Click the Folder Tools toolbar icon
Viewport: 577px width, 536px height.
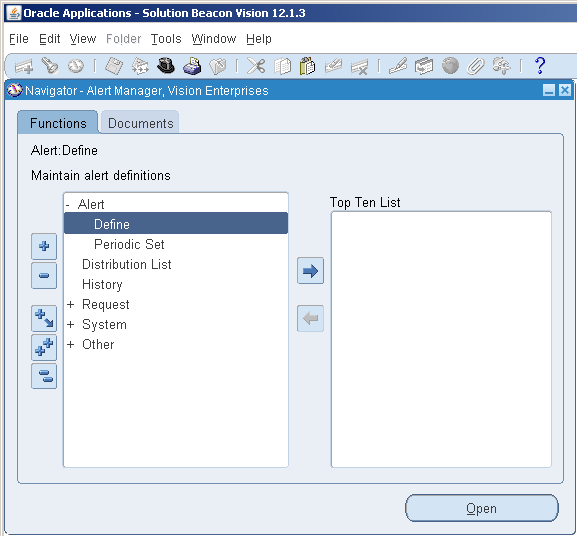click(x=501, y=66)
